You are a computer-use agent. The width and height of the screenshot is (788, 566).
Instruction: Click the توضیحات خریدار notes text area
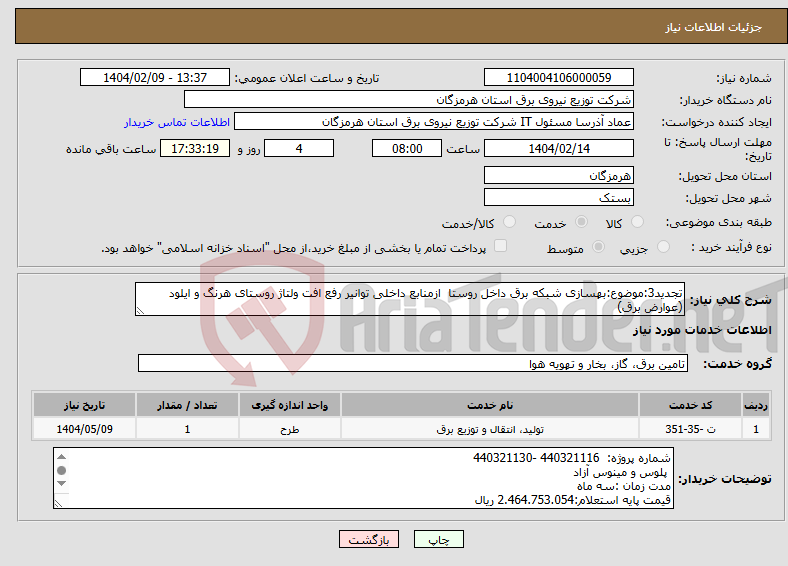click(x=363, y=478)
